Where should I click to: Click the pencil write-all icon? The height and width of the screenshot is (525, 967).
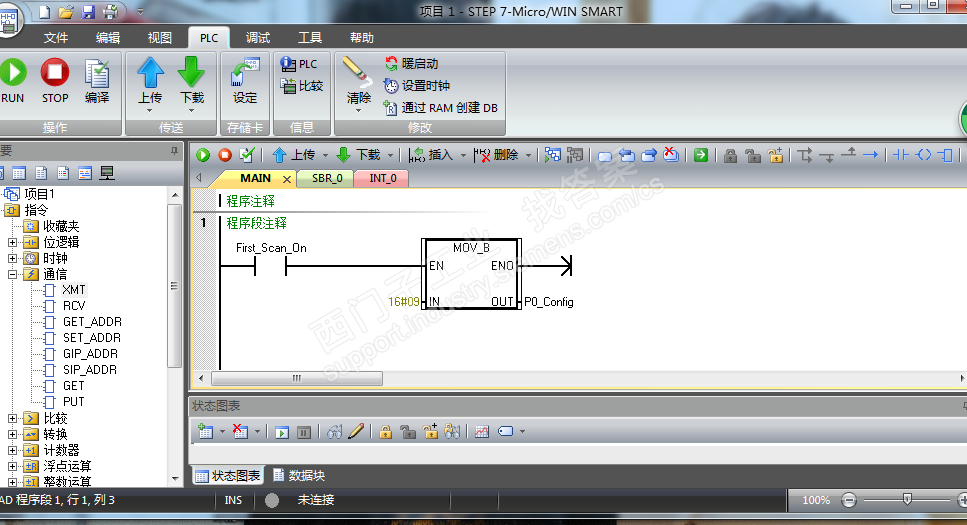click(x=356, y=432)
